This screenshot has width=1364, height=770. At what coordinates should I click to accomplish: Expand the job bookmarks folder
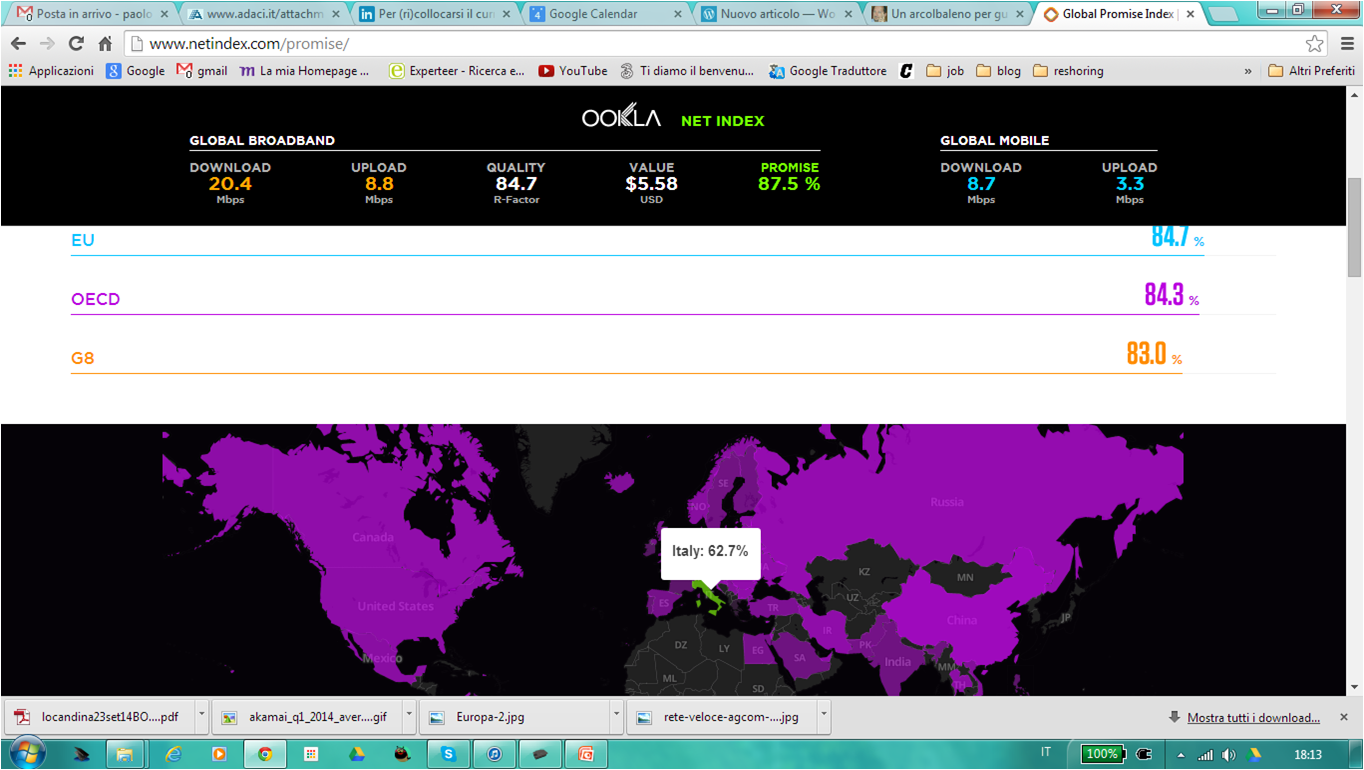945,71
